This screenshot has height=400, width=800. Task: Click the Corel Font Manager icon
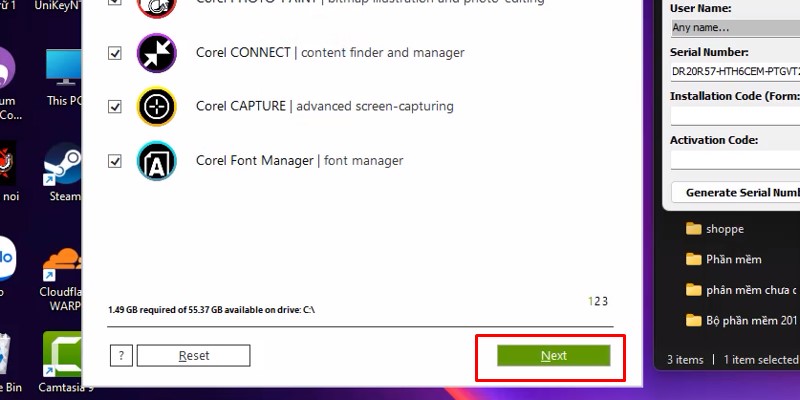(x=156, y=160)
